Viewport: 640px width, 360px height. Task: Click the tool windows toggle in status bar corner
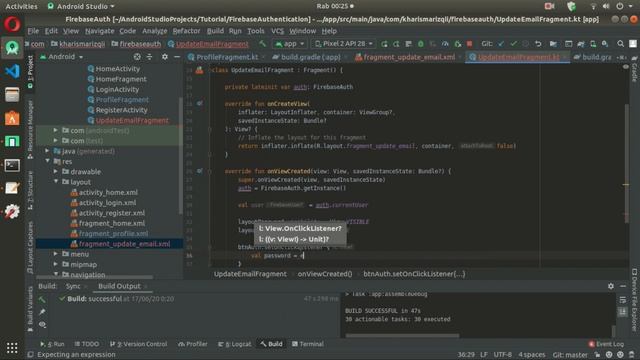click(30, 355)
